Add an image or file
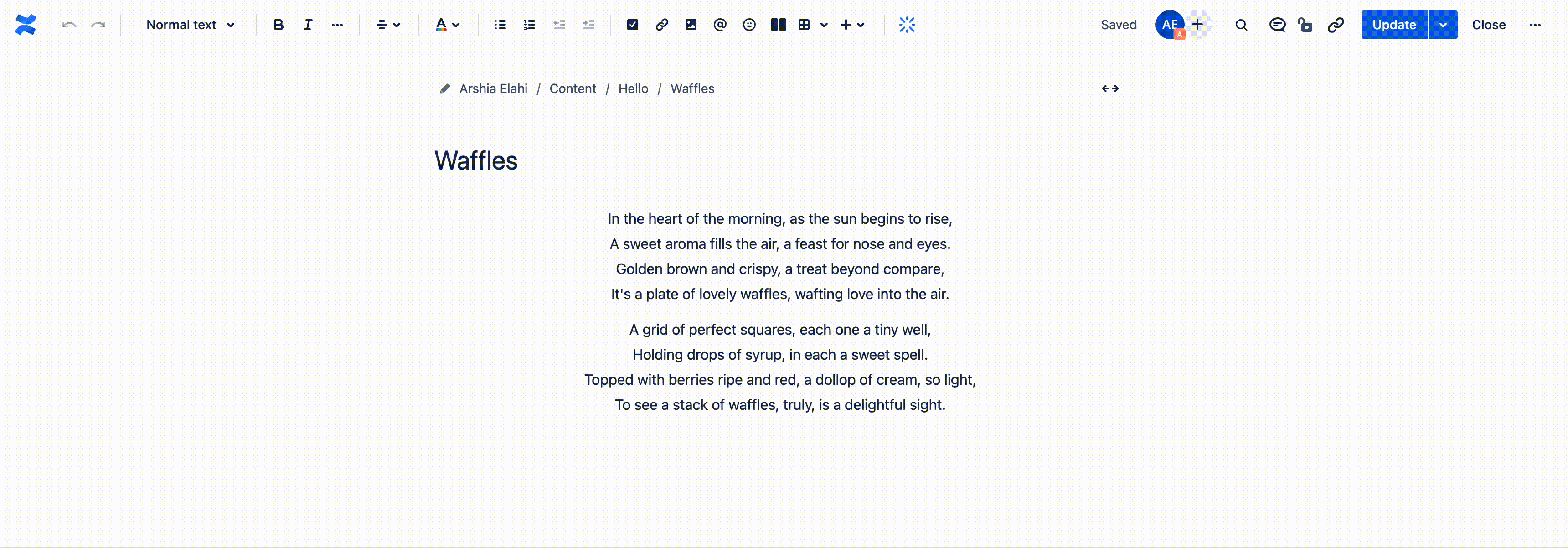 [691, 25]
